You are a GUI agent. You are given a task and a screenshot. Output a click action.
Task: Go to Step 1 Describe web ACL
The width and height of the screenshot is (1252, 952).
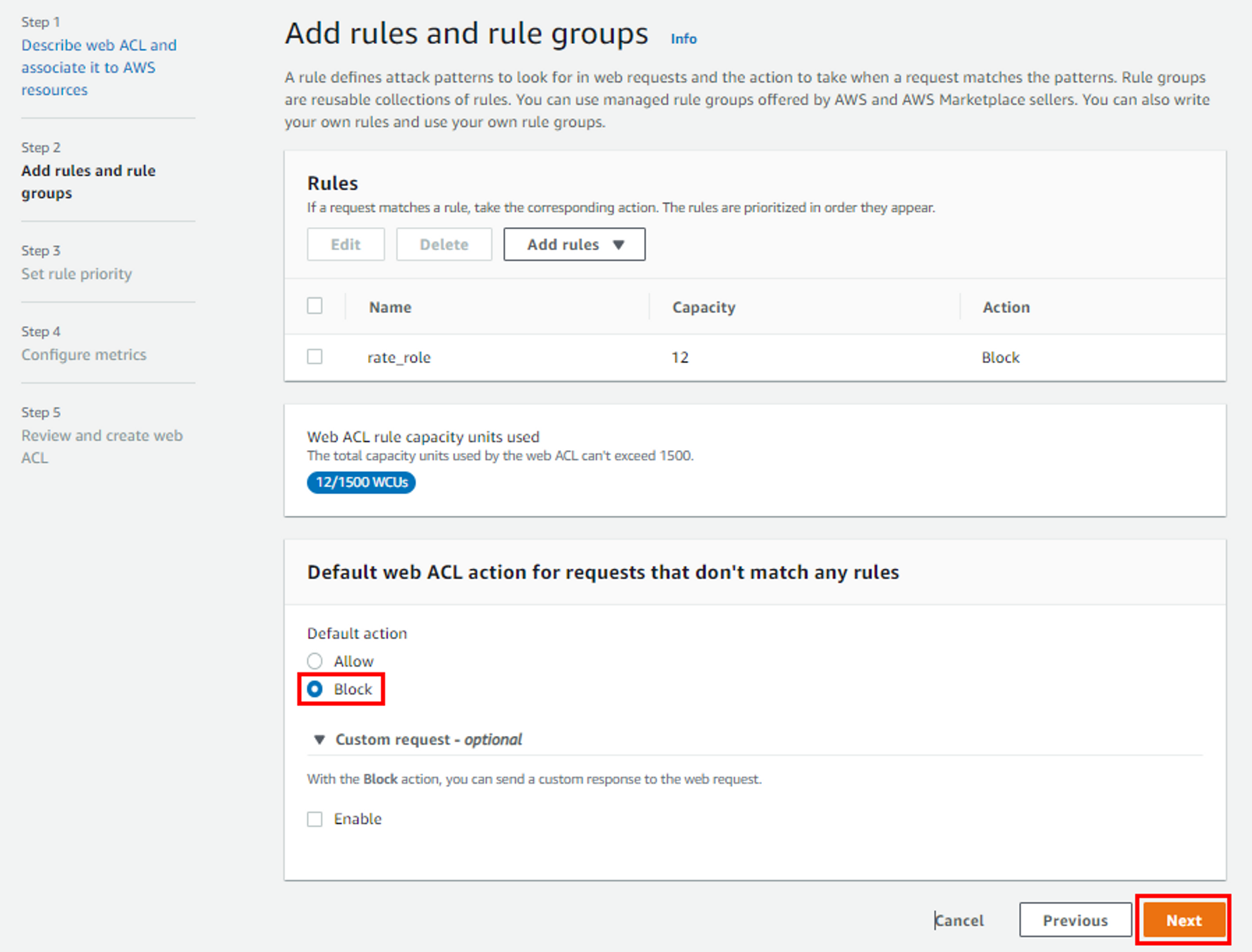coord(98,68)
